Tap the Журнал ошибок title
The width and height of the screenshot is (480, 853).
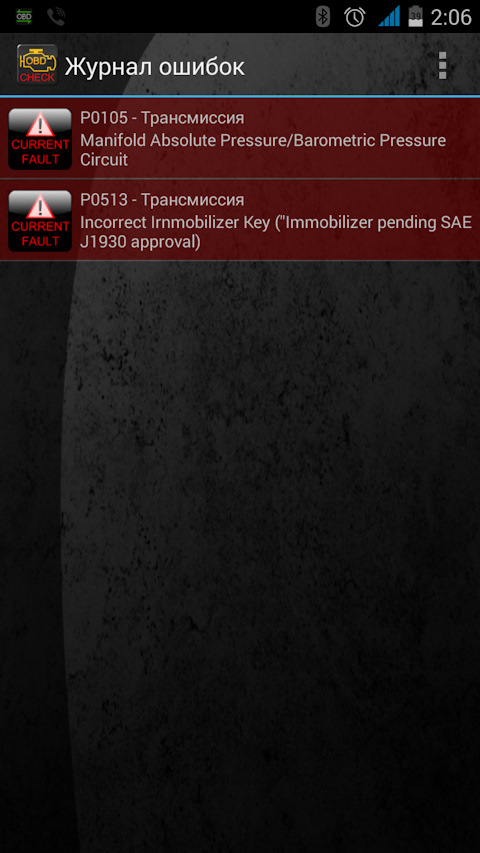[155, 67]
